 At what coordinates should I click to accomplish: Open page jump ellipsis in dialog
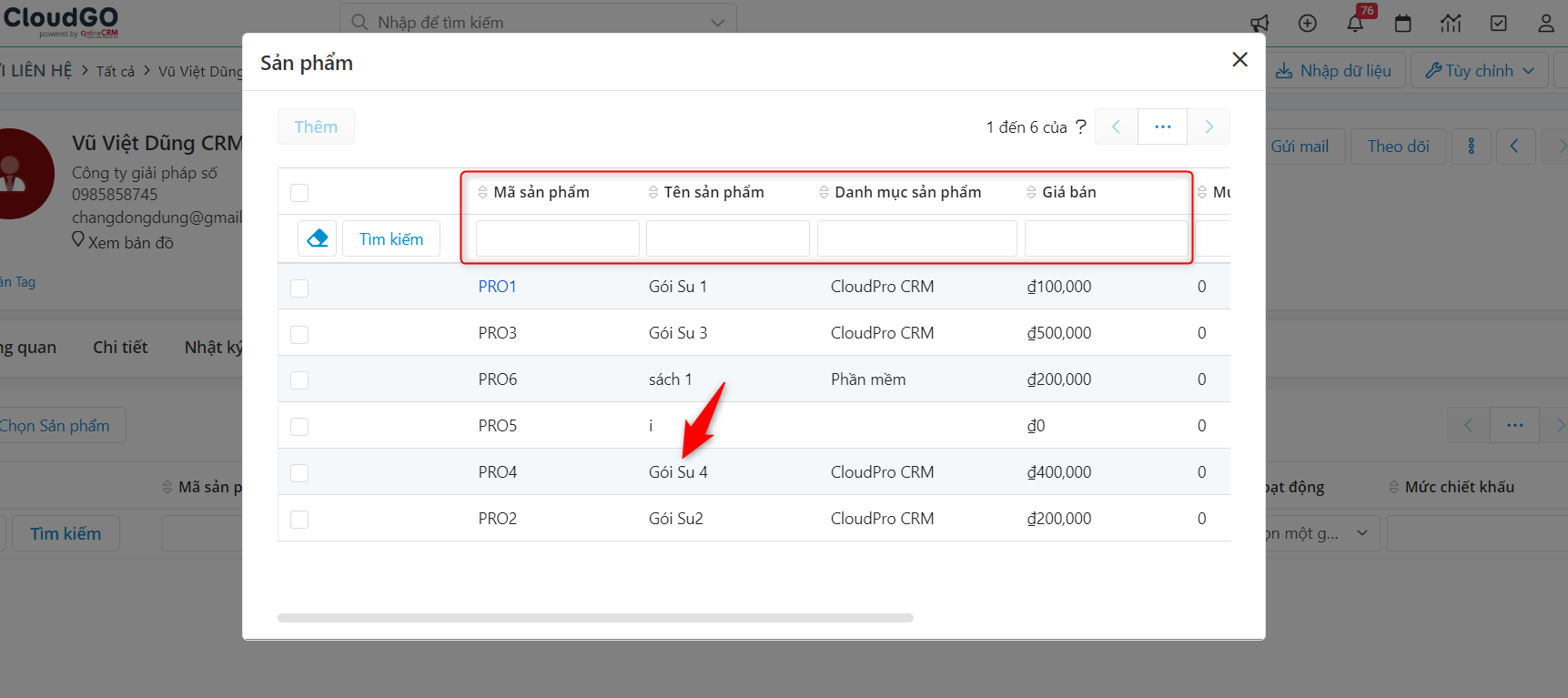1162,126
